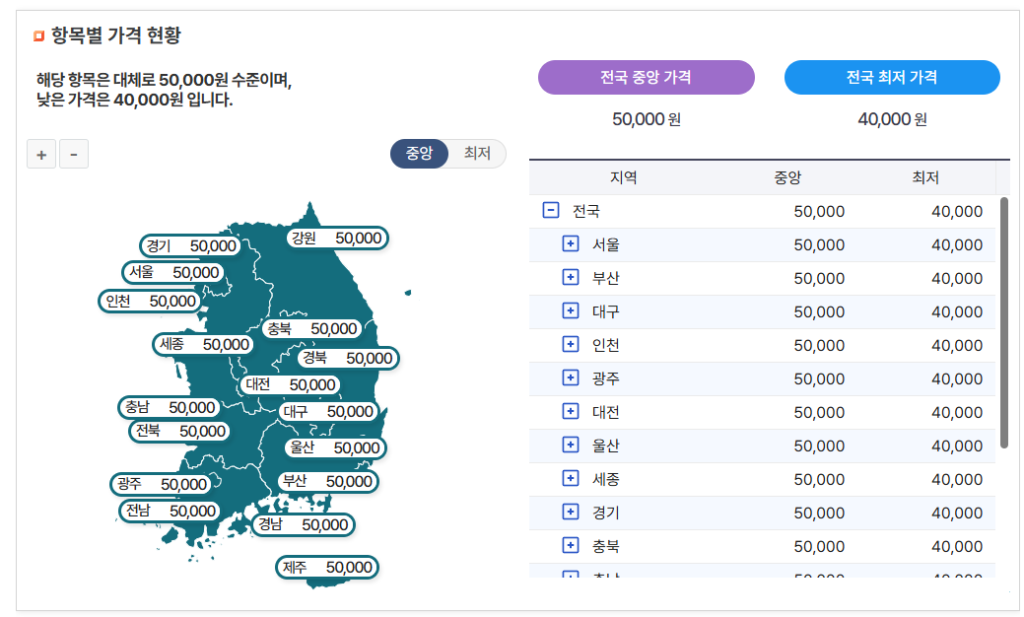
Task: Select the 제주 label on the map
Action: [x=327, y=567]
